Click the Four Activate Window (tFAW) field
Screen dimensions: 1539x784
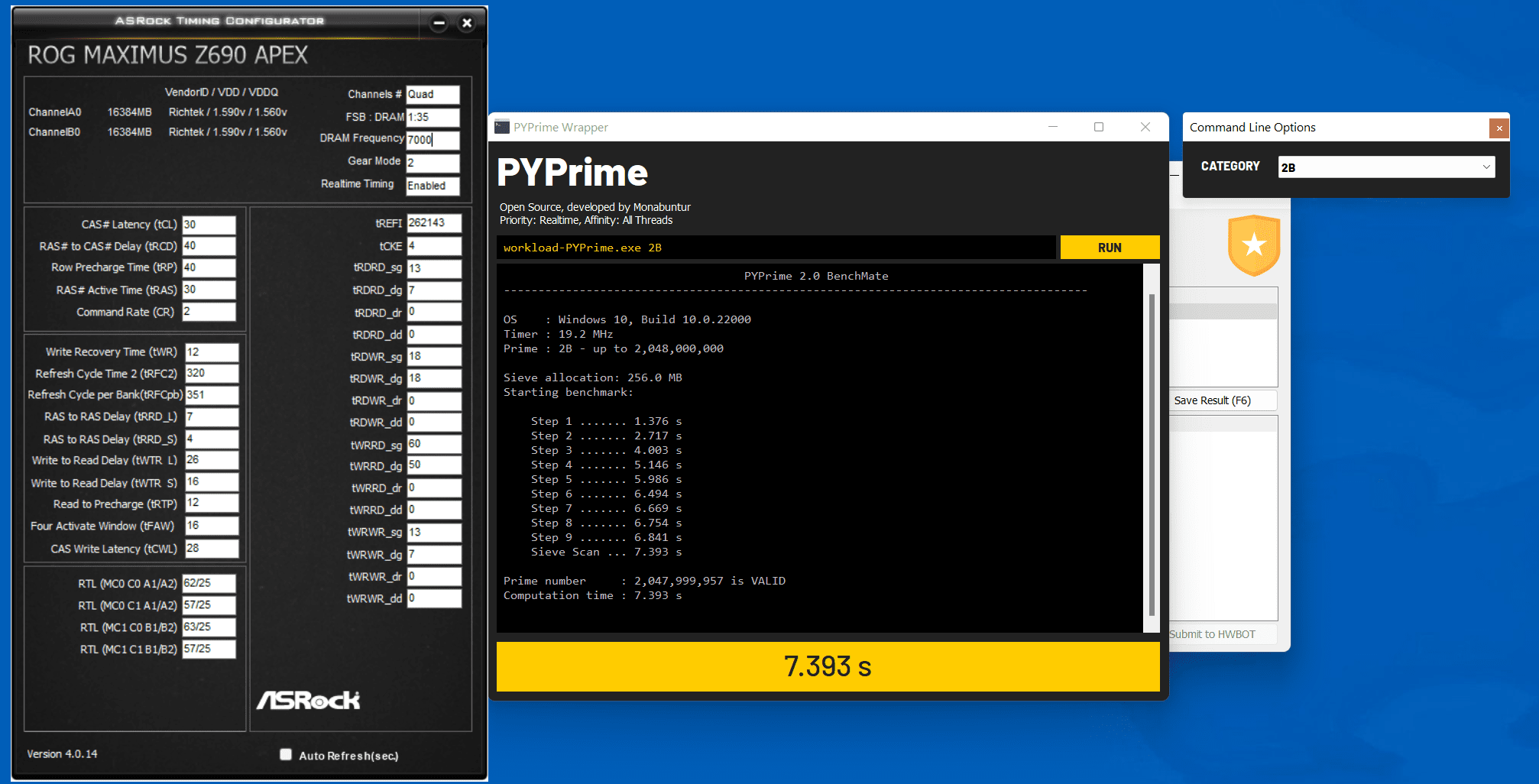212,526
